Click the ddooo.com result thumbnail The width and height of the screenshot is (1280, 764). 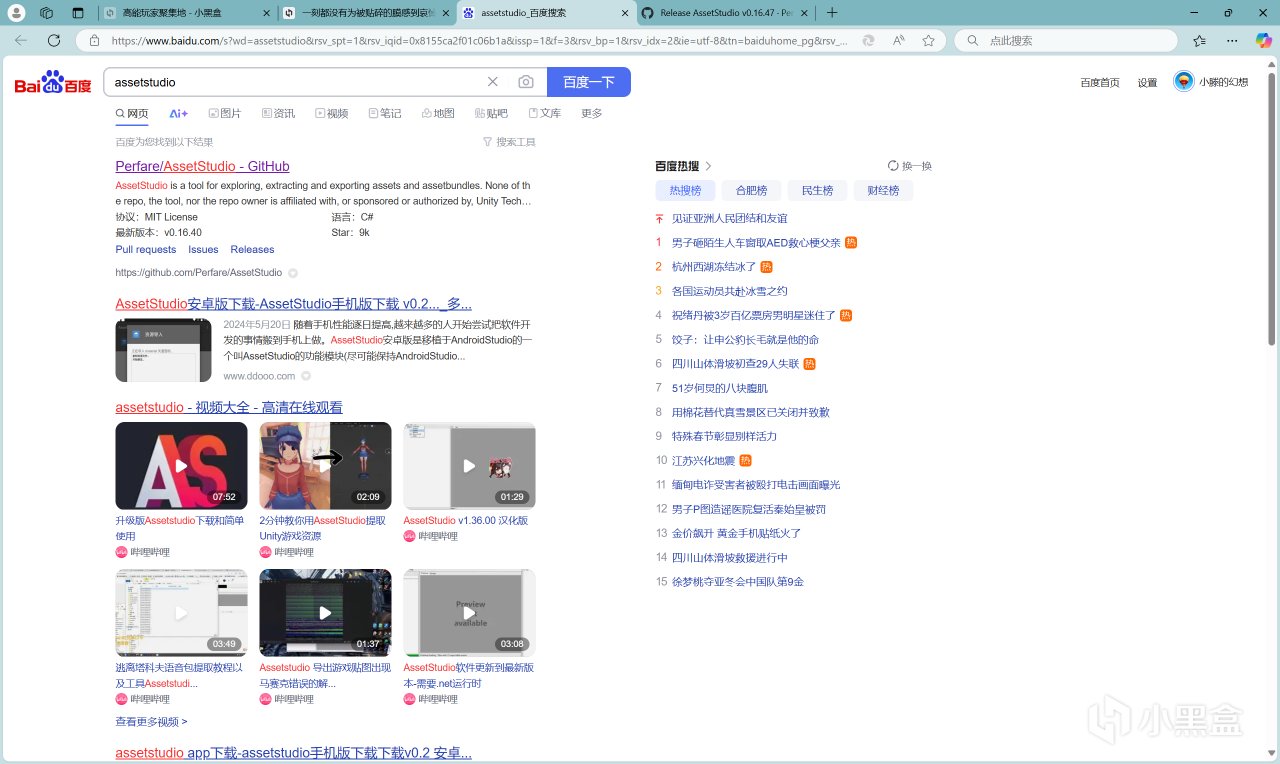point(163,350)
